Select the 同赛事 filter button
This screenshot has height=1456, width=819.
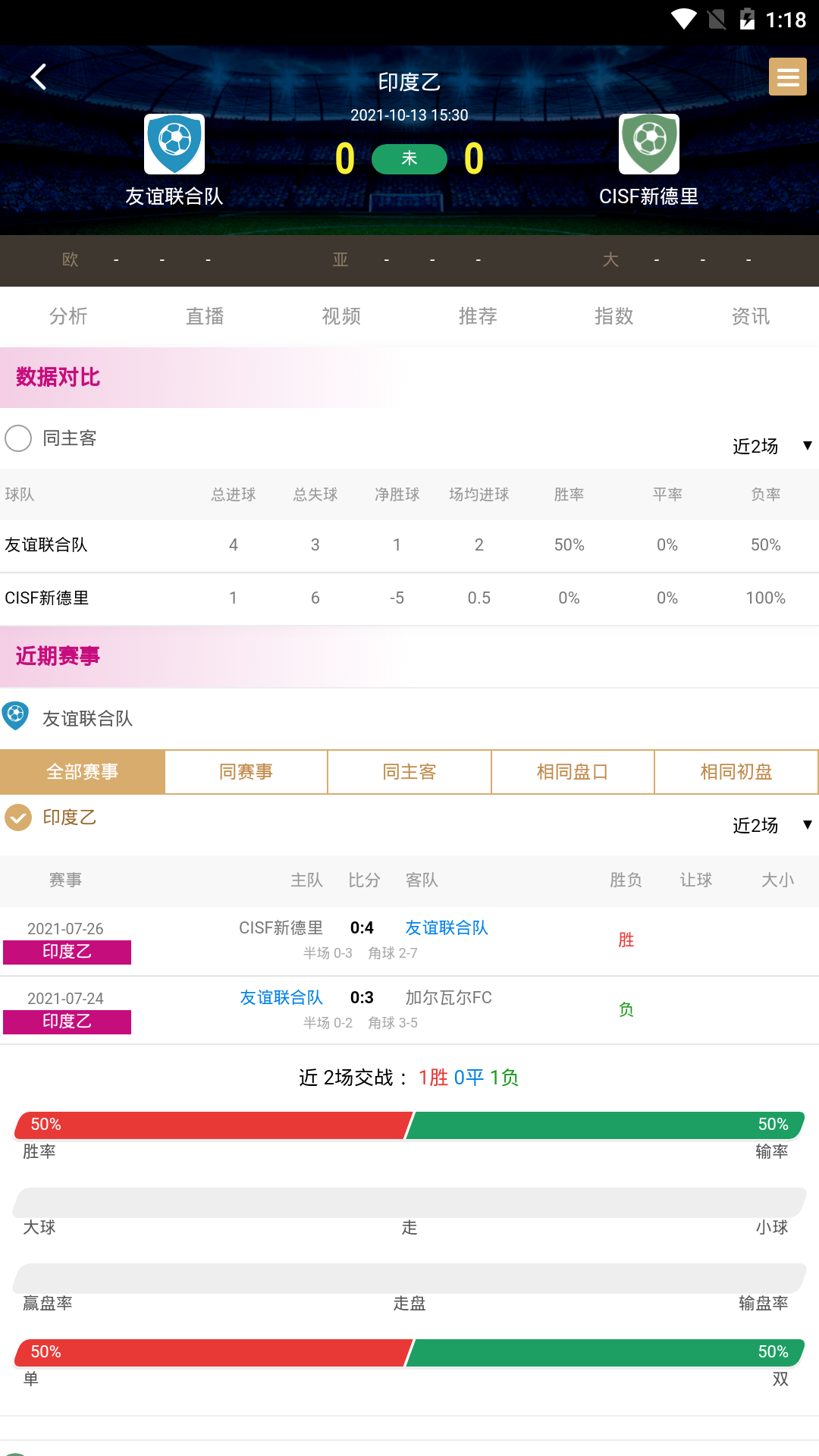click(246, 772)
